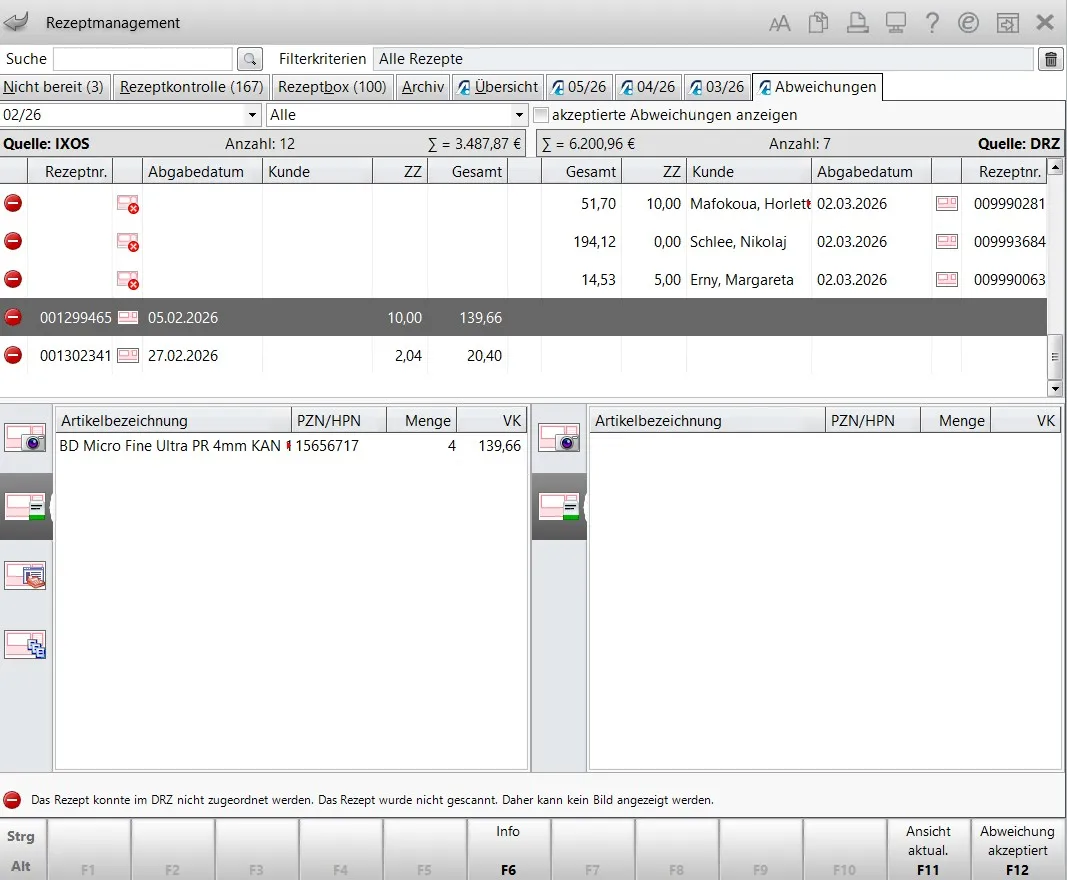Click prescription icon next to 009990281
This screenshot has height=880, width=1067.
947,203
